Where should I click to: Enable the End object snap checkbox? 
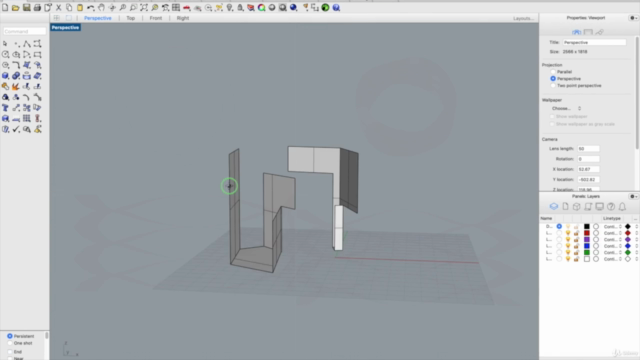click(x=10, y=352)
